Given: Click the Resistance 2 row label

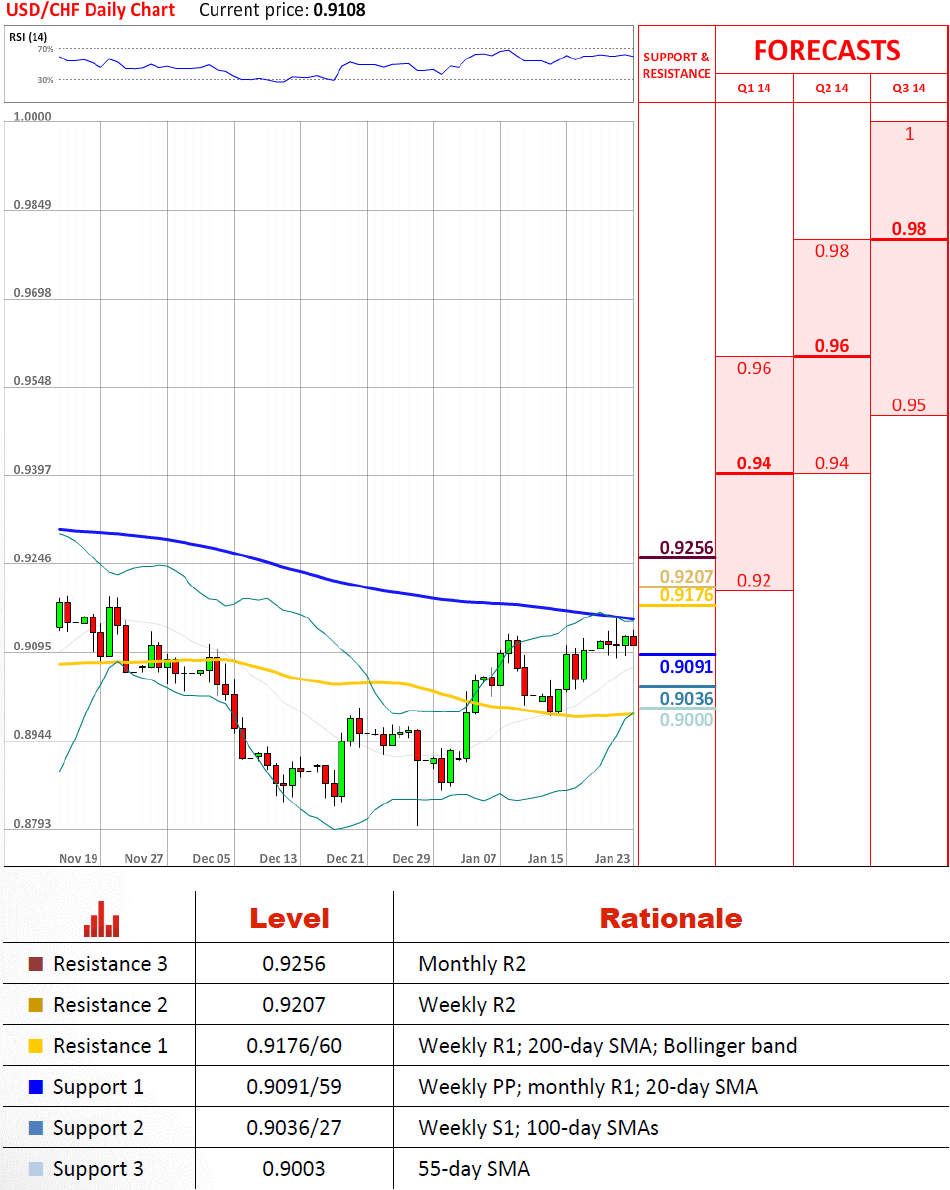Looking at the screenshot, I should click(110, 1005).
